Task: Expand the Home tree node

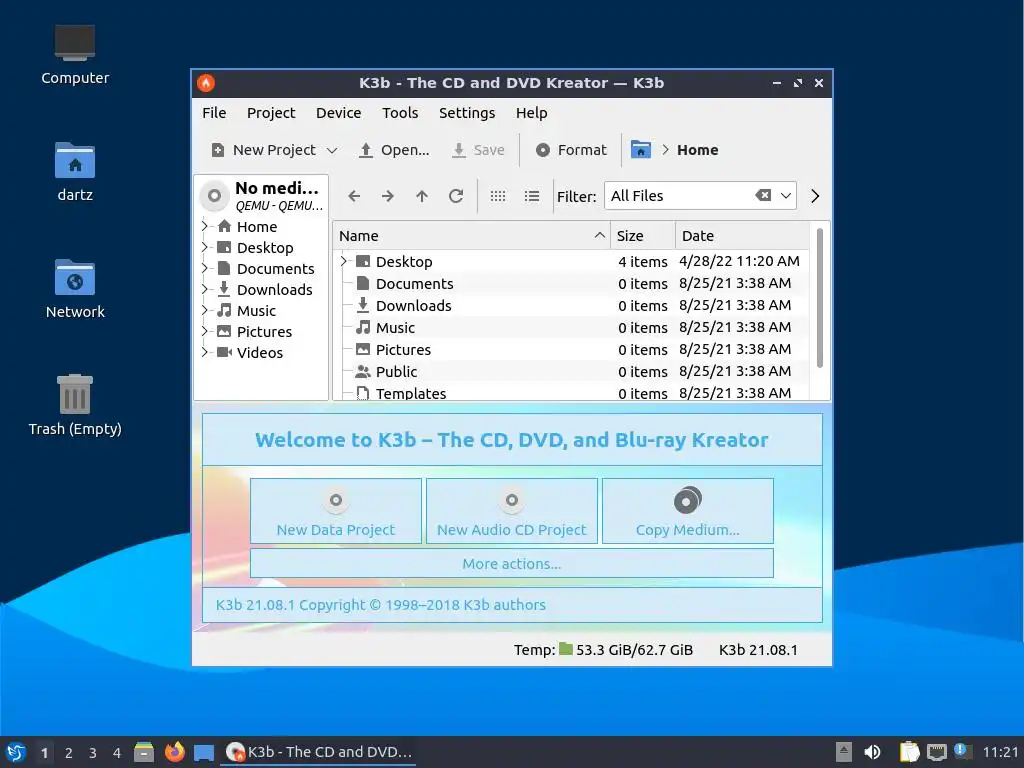Action: (204, 226)
